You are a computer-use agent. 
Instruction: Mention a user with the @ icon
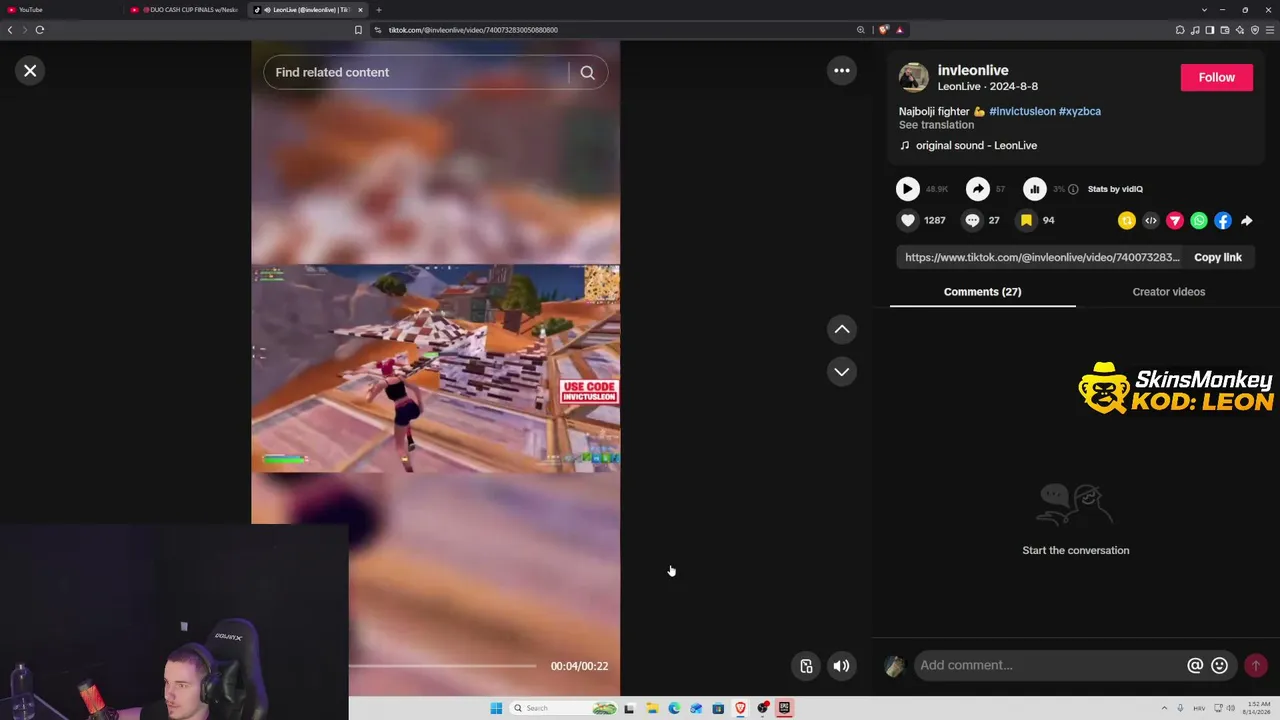point(1195,665)
